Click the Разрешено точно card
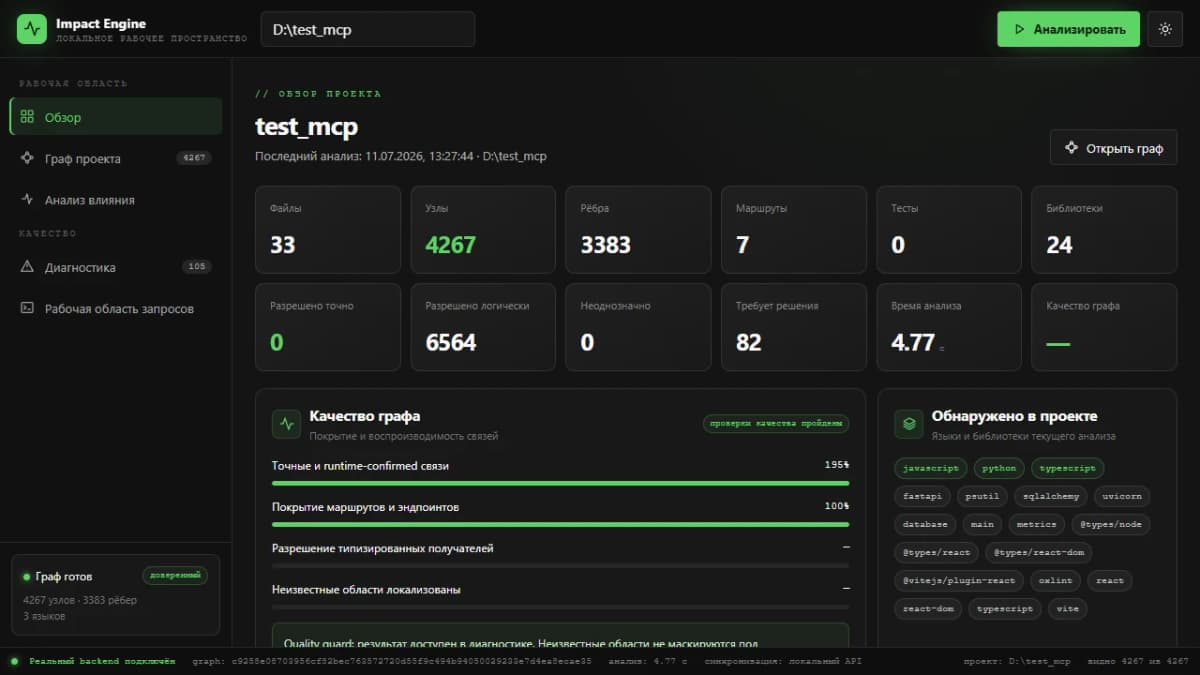 pos(327,327)
